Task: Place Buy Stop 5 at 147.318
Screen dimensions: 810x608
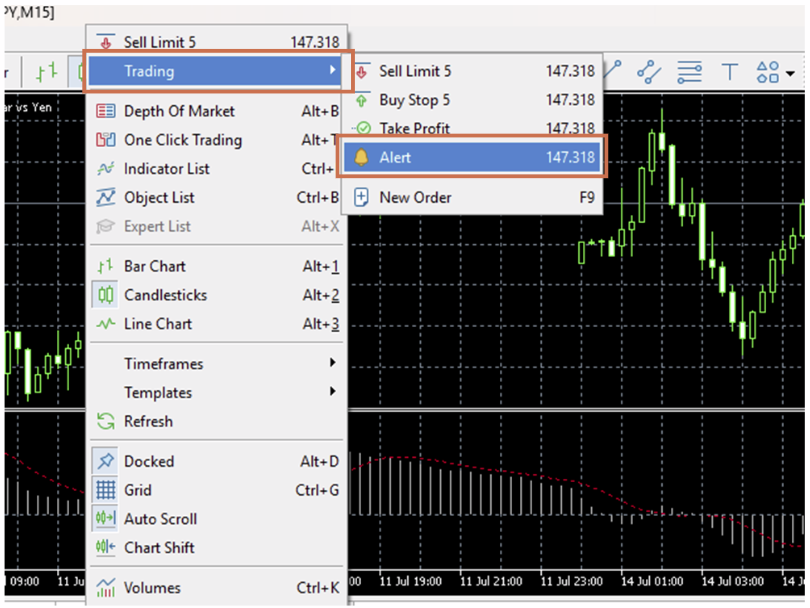Action: click(414, 100)
